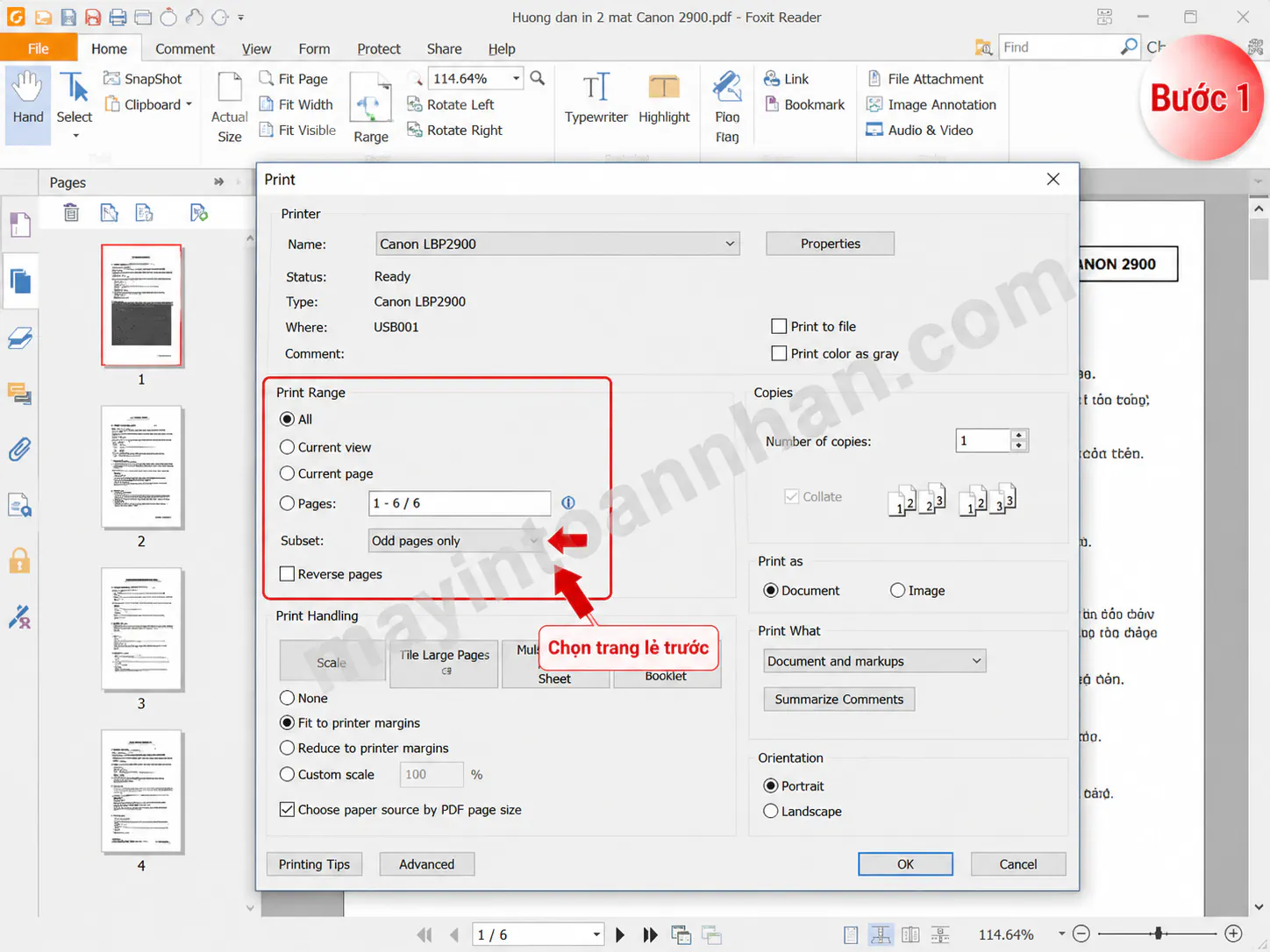Screen dimensions: 1270x952
Task: Switch to the Home tab
Action: (x=109, y=49)
